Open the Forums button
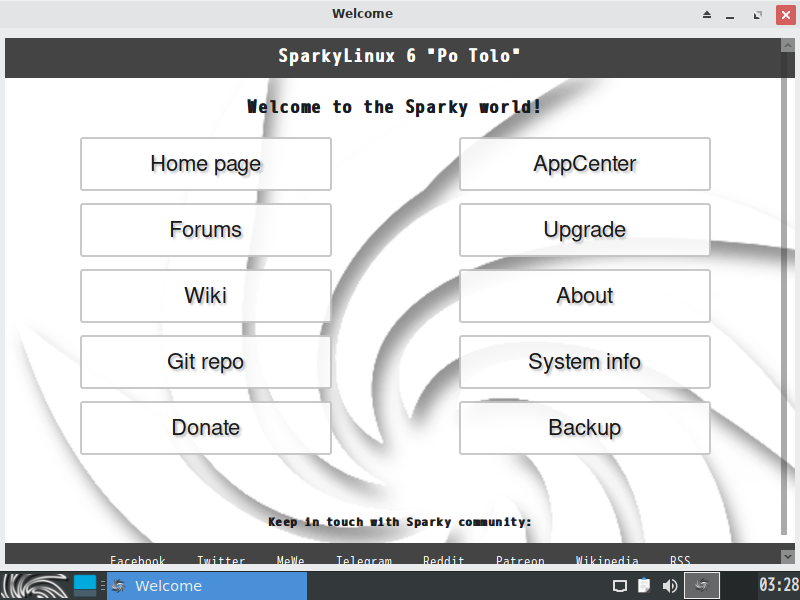Screen dimensions: 800x600 [x=206, y=230]
